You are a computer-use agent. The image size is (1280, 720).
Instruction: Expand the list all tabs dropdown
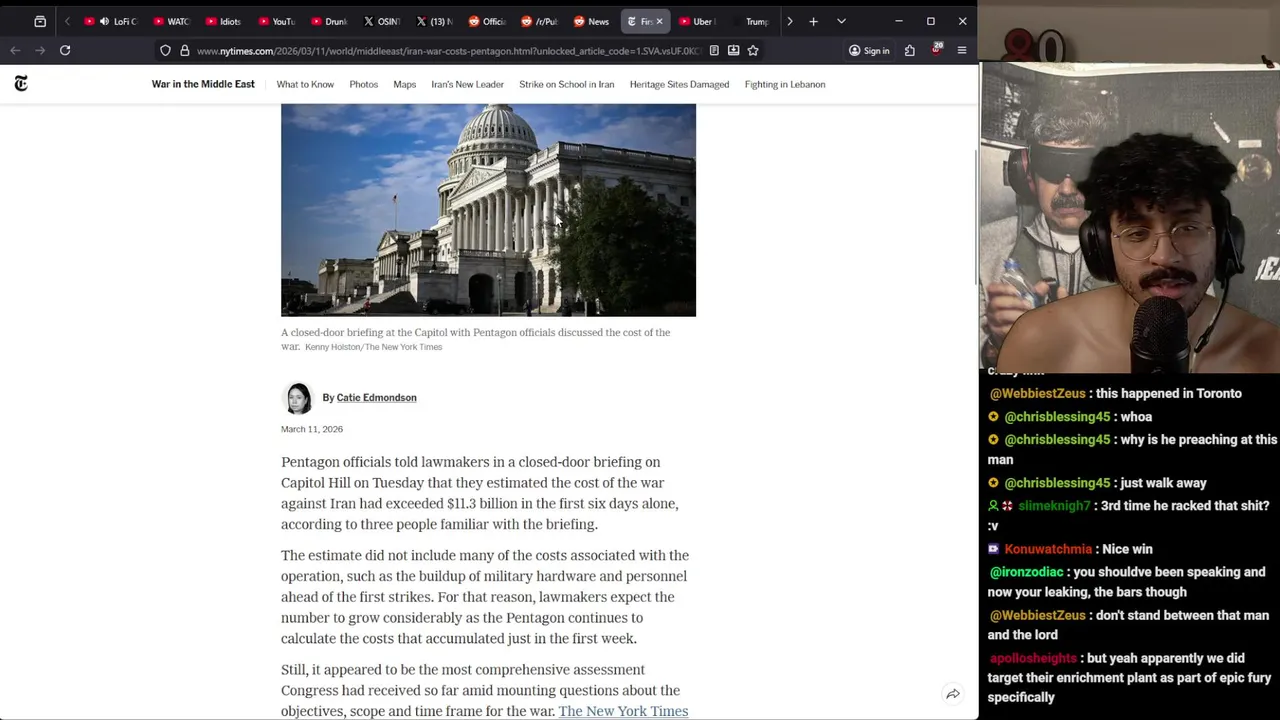pyautogui.click(x=841, y=21)
